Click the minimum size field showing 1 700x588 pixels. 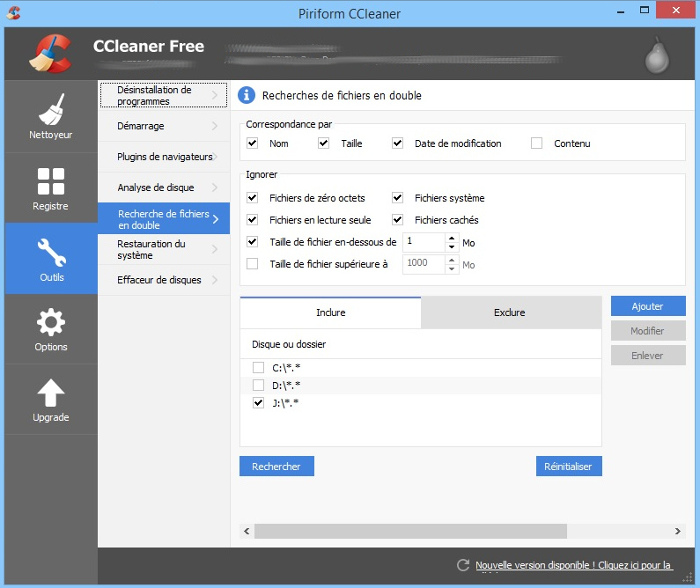point(424,242)
